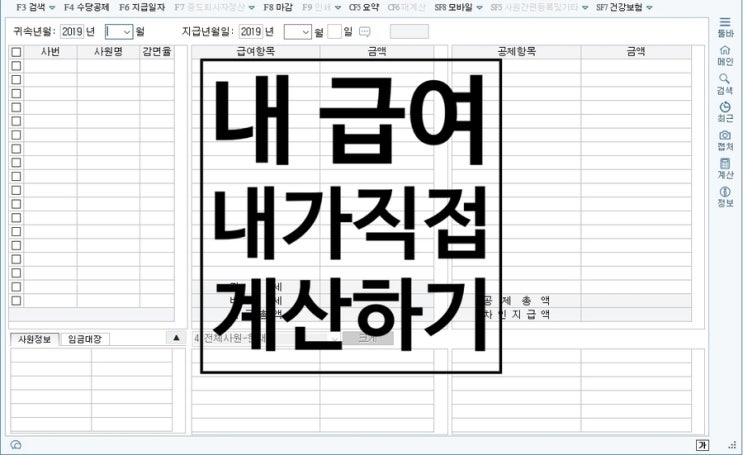743x455 pixels.
Task: Click the 공제총액 row label
Action: tap(516, 300)
